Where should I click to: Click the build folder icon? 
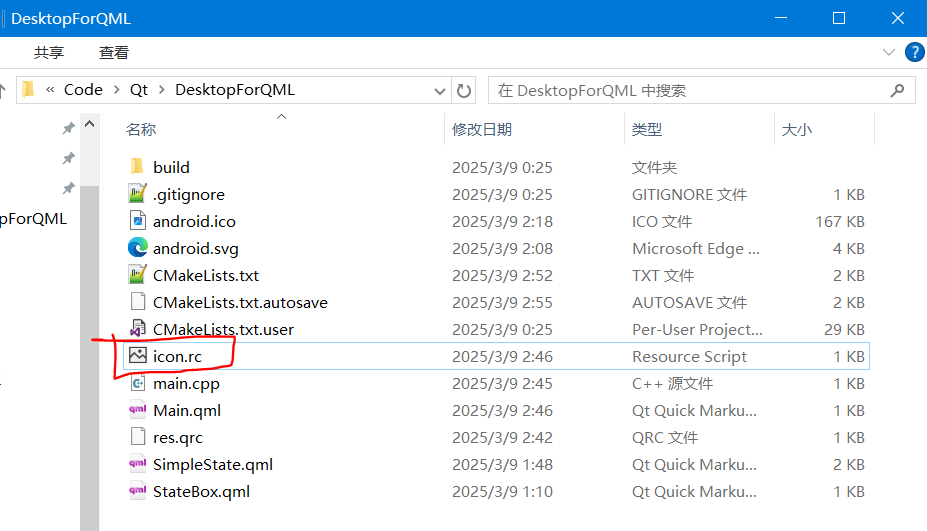[x=137, y=167]
